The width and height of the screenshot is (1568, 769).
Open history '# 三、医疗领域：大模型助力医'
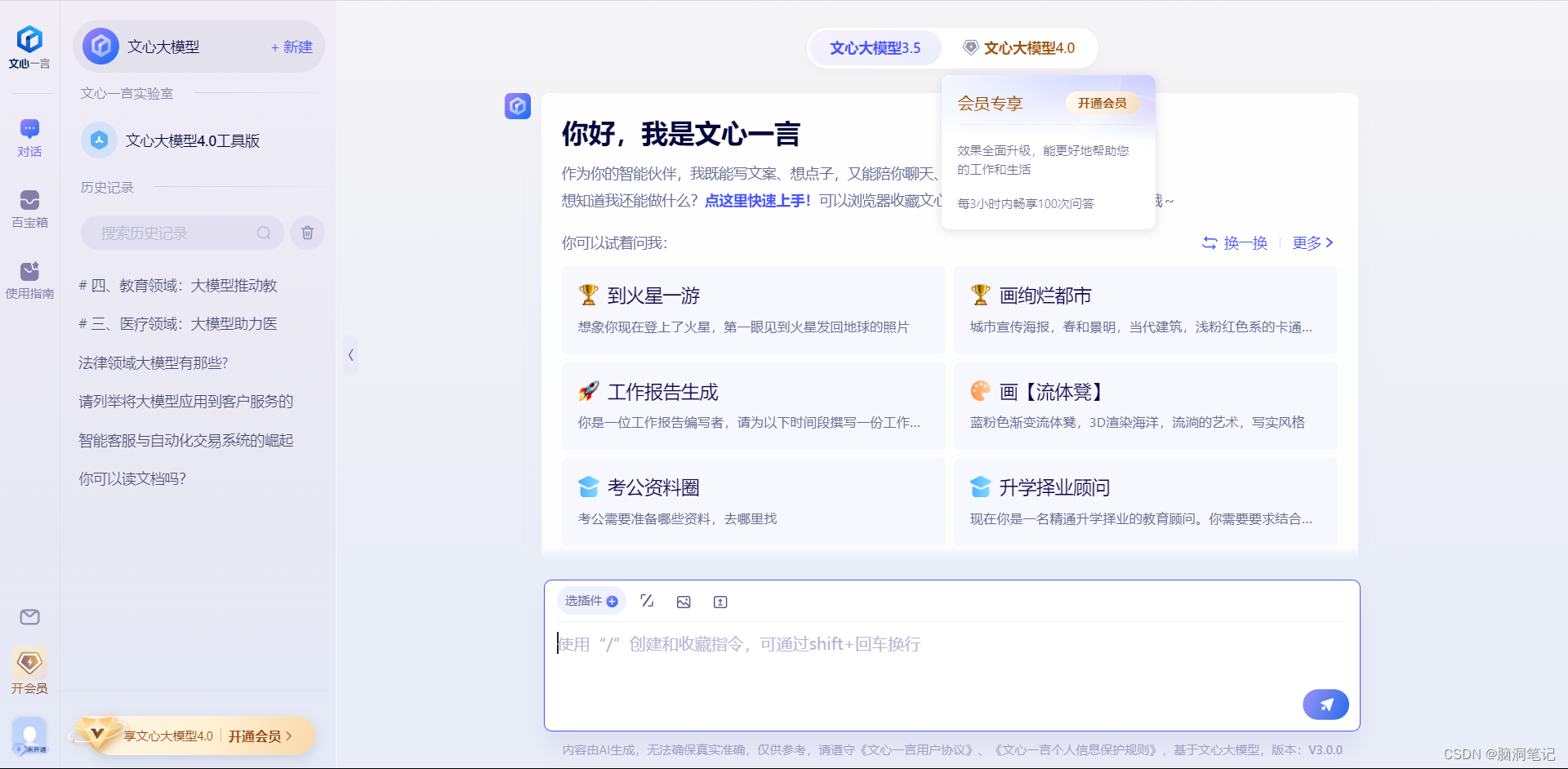point(178,323)
